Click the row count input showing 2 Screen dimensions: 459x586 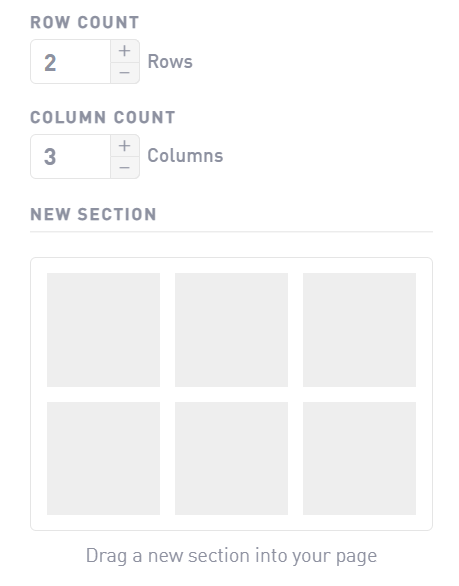pyautogui.click(x=71, y=62)
